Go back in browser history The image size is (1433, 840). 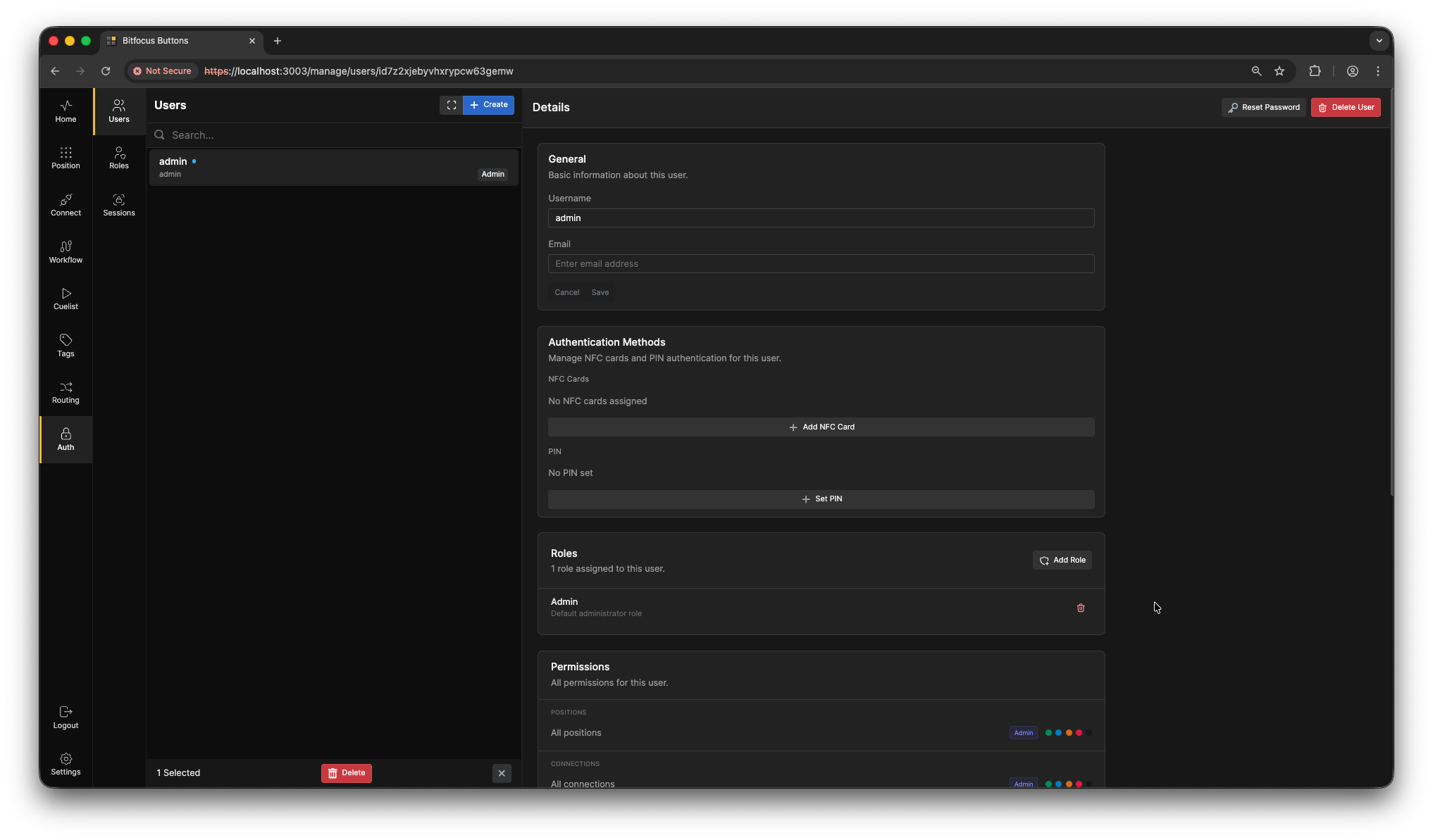pyautogui.click(x=55, y=71)
